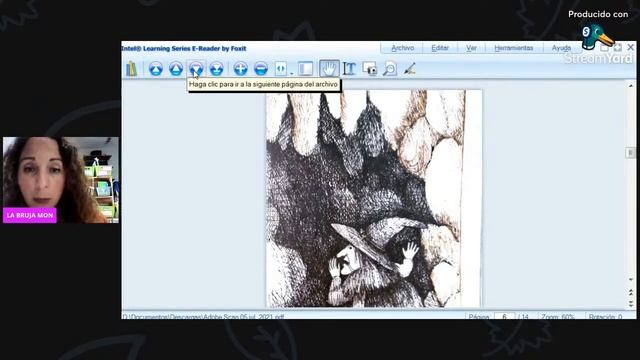Click the page number input field
This screenshot has height=360, width=640.
point(504,316)
